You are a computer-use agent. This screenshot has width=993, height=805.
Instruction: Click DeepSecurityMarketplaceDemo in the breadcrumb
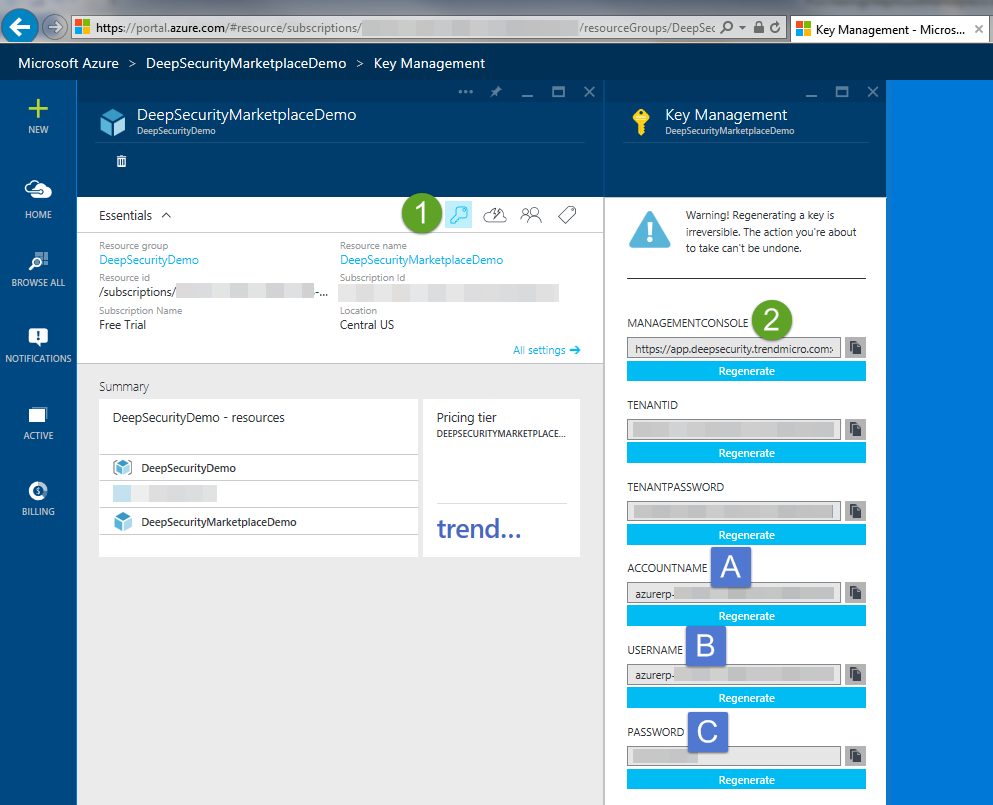point(246,63)
